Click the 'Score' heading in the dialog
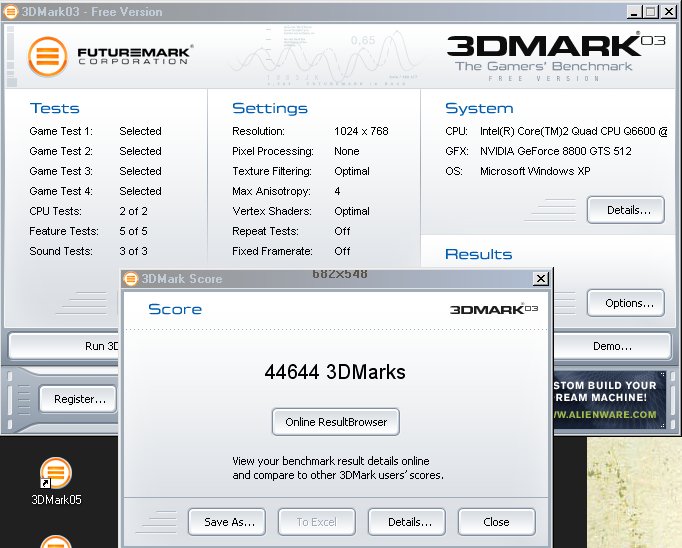 point(175,309)
